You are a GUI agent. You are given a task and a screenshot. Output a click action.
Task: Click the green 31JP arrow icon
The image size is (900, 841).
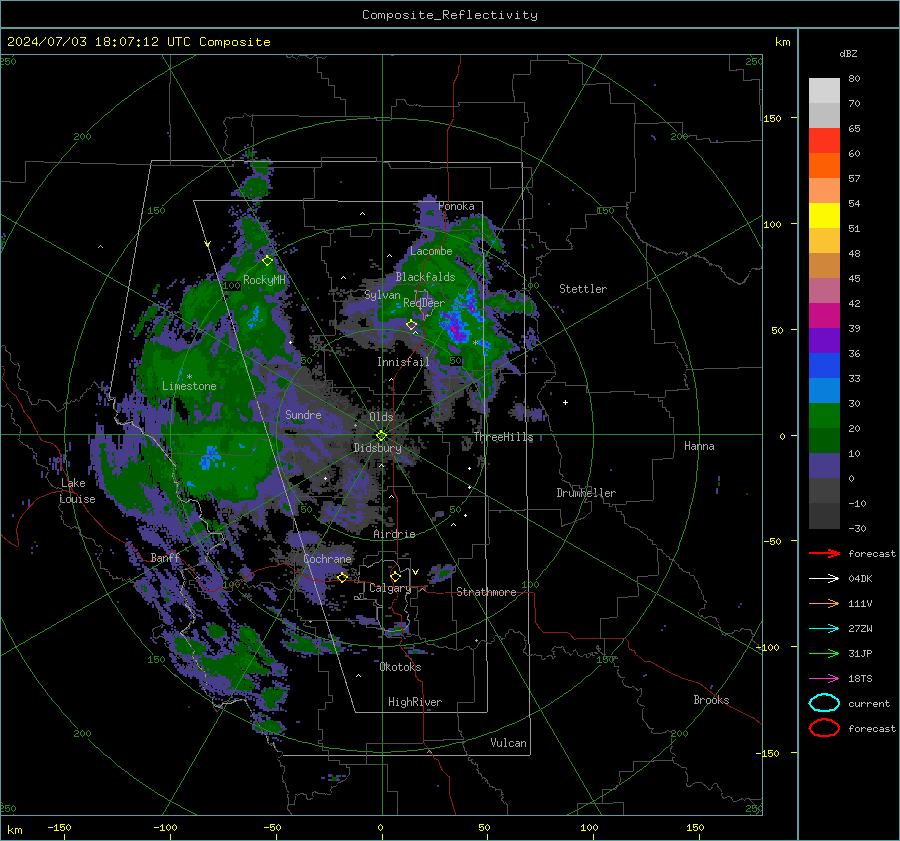point(824,653)
